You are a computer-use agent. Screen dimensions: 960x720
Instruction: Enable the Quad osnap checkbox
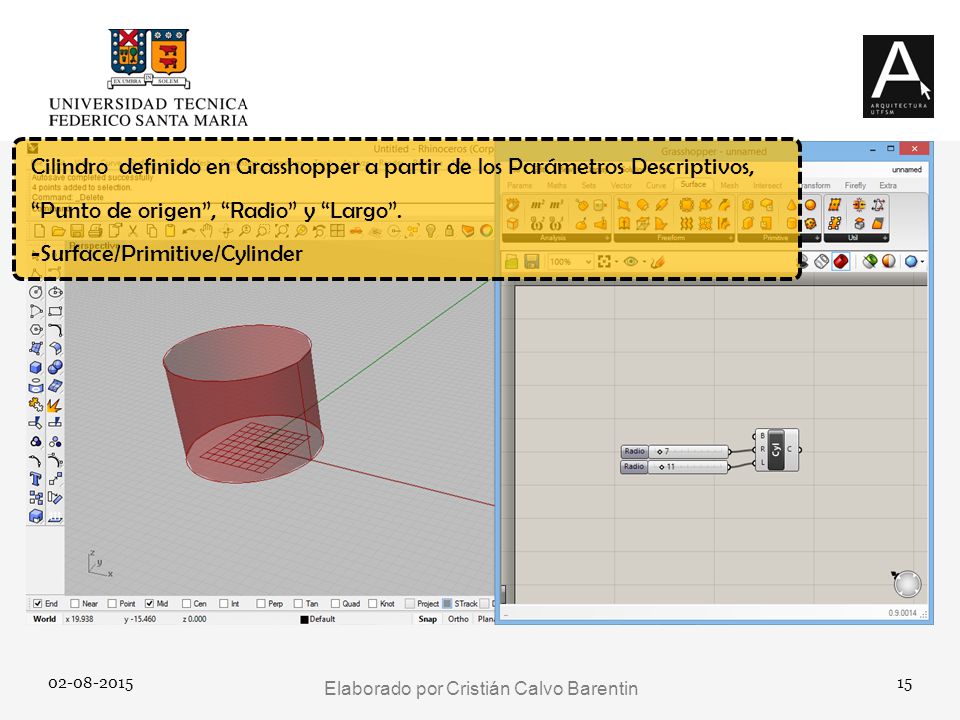pyautogui.click(x=336, y=604)
